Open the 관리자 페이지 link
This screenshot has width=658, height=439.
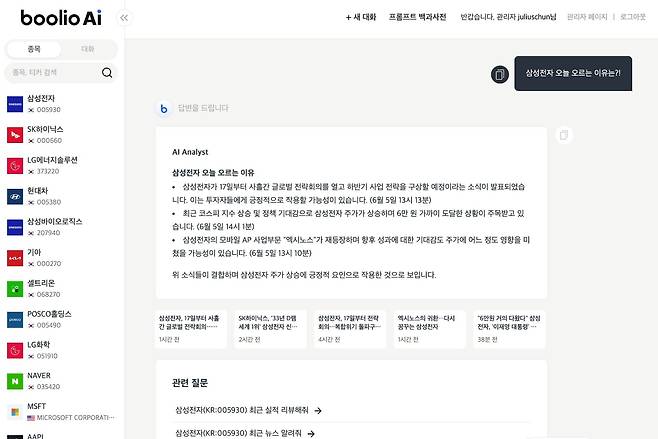[x=587, y=17]
